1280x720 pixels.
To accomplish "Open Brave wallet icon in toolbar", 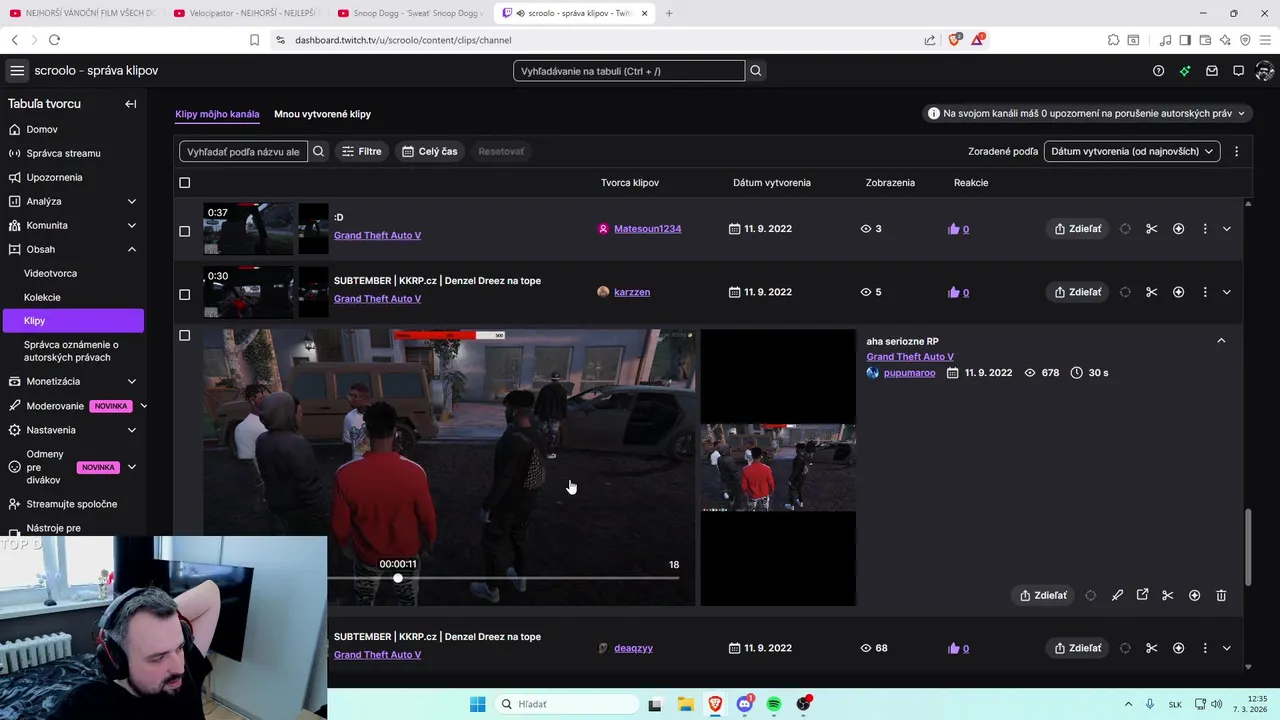I will point(1205,40).
